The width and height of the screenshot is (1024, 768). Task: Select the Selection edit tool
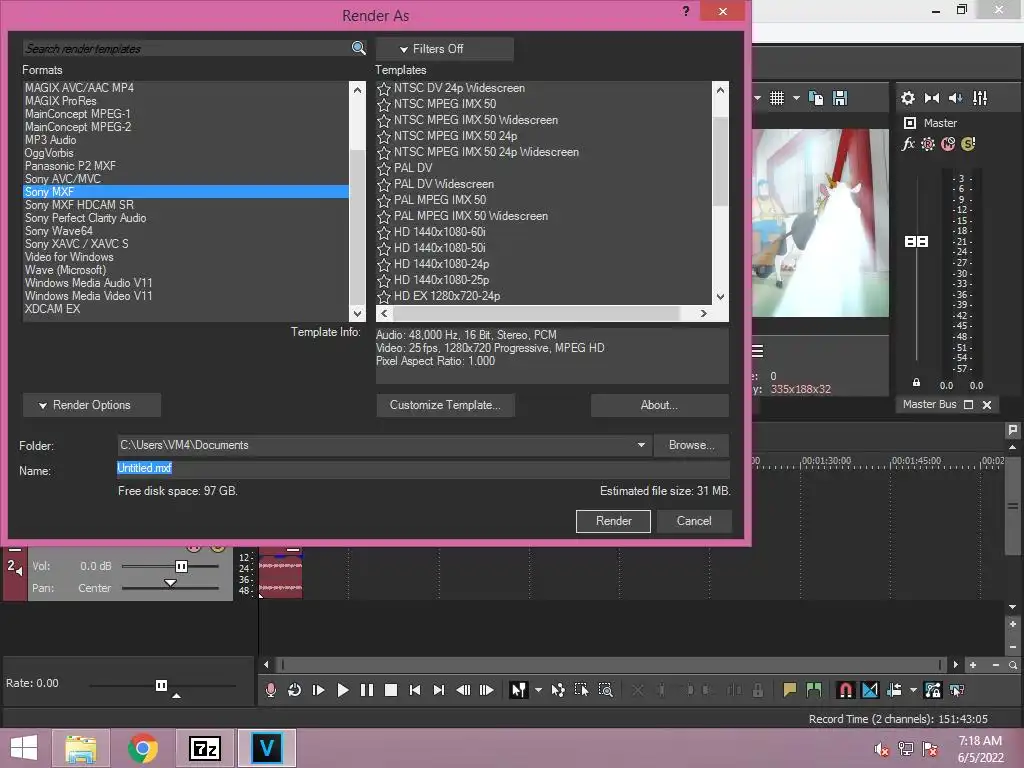pyautogui.click(x=581, y=690)
